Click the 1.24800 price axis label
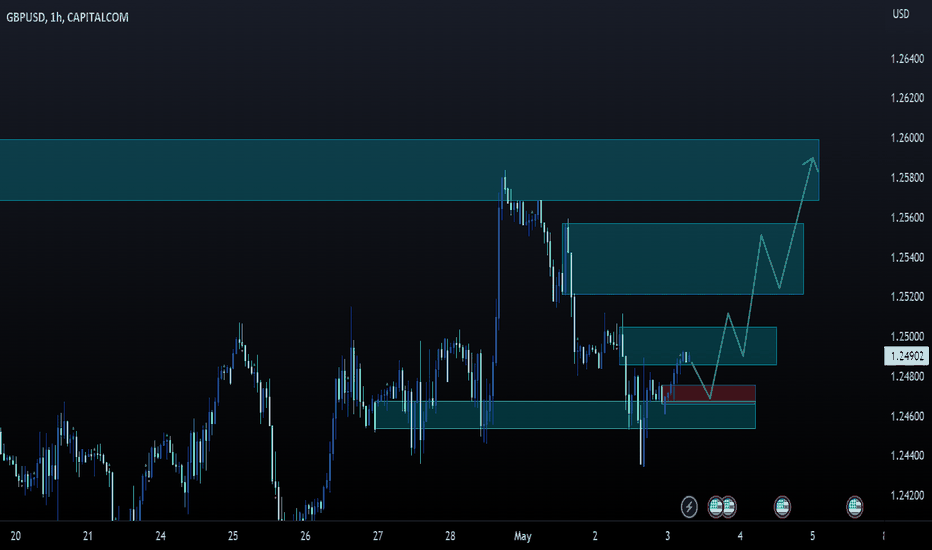This screenshot has height=550, width=932. point(907,376)
